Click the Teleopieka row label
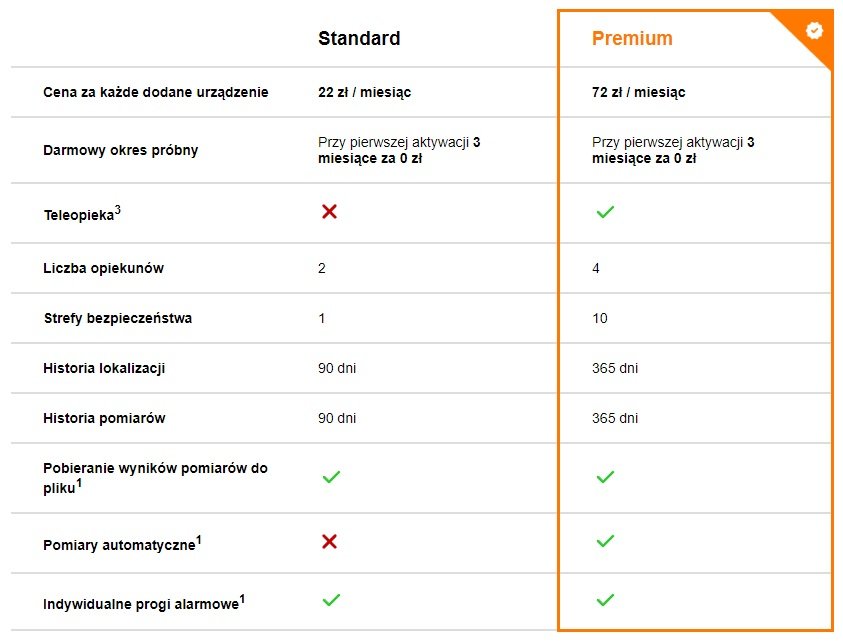This screenshot has height=643, width=843. 82,213
